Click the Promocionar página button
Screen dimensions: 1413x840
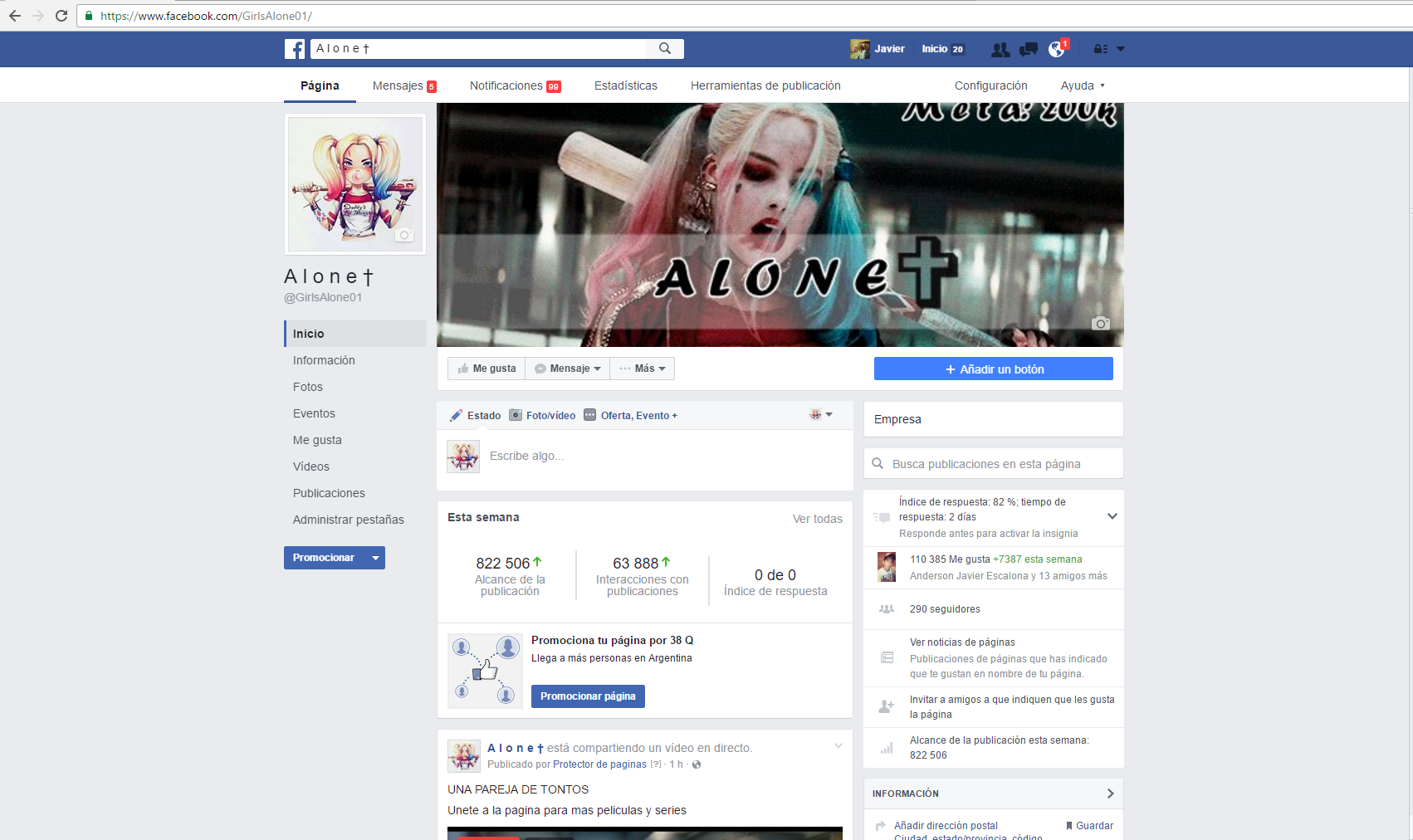(588, 696)
